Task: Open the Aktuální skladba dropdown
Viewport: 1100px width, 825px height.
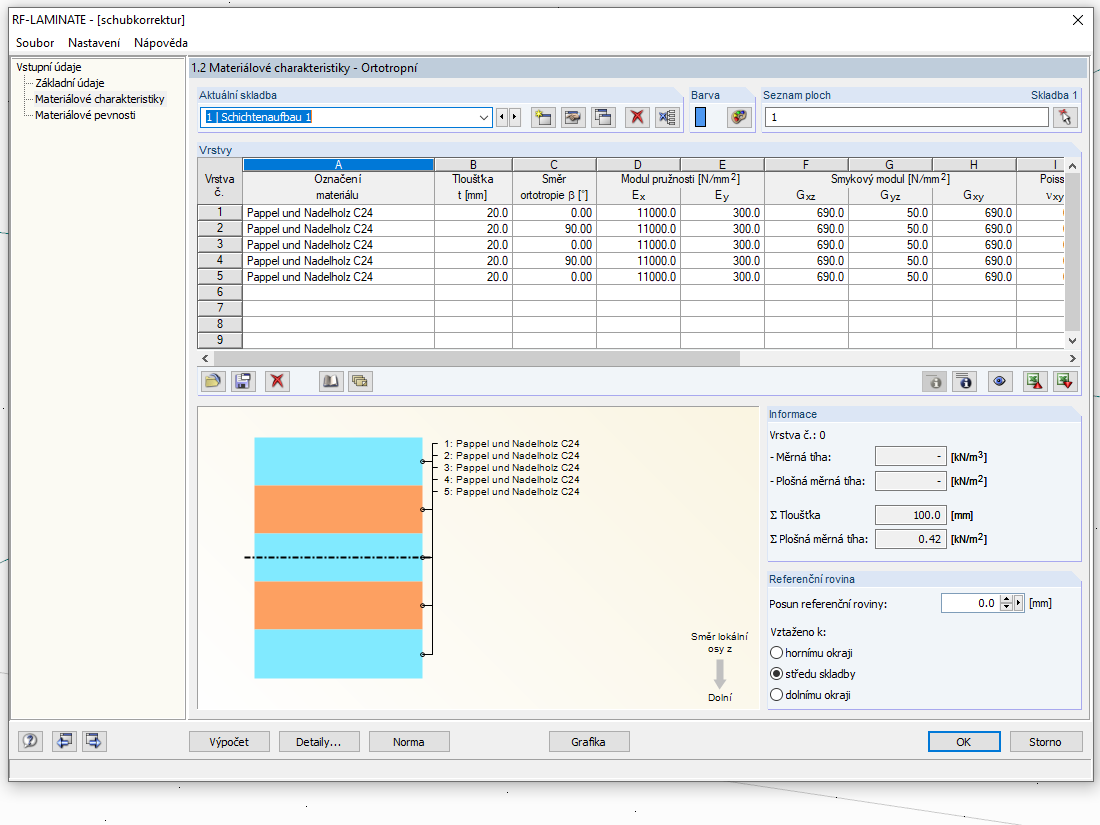Action: (484, 117)
